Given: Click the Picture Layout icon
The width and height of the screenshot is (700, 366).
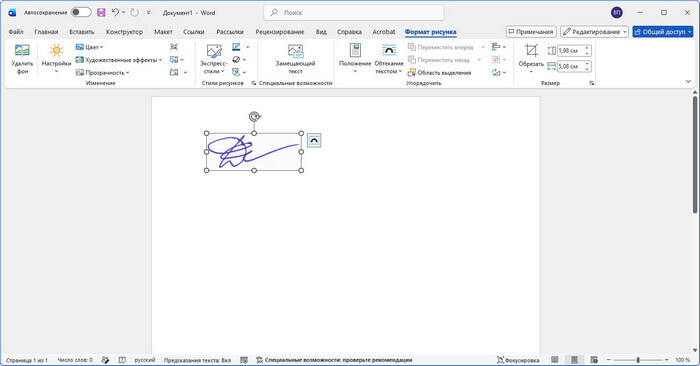Looking at the screenshot, I should pos(236,72).
